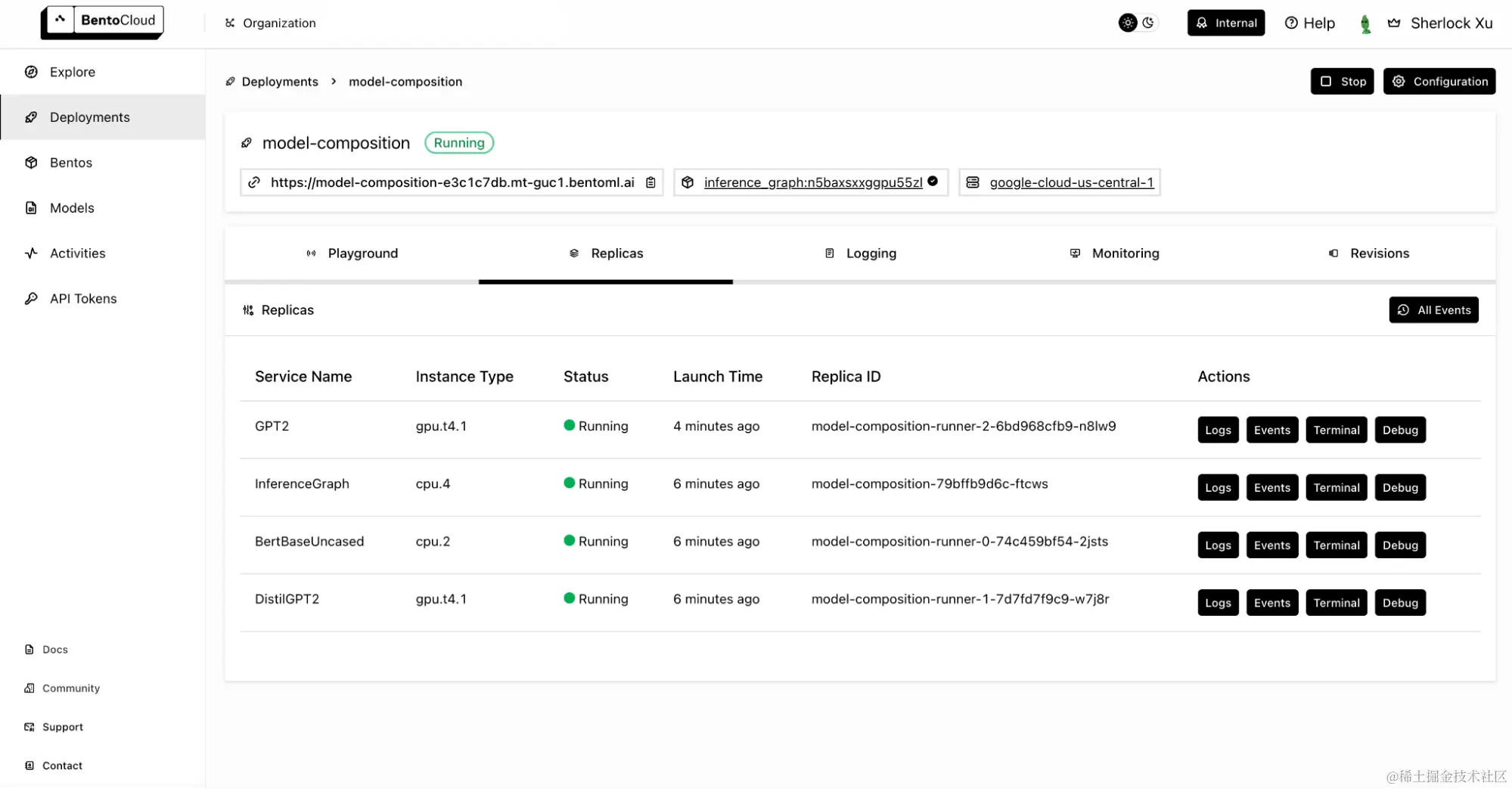The image size is (1512, 789).
Task: Open Terminal for BertBaseUncased replica
Action: (x=1337, y=545)
